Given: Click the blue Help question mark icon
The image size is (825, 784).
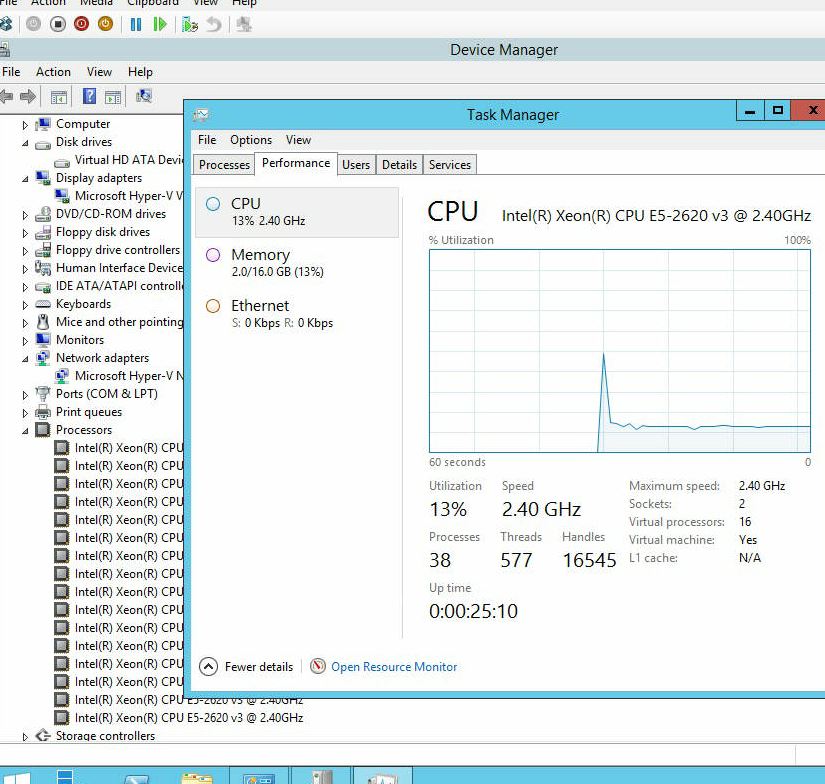Looking at the screenshot, I should coord(89,96).
